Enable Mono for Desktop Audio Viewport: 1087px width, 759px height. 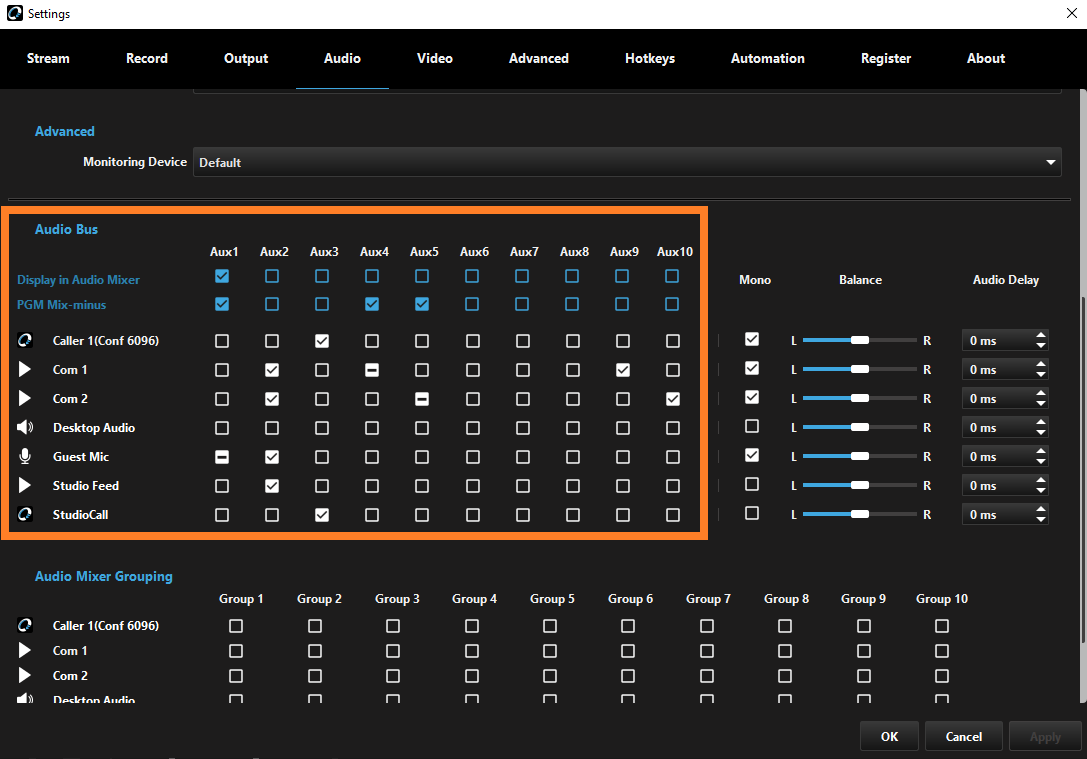click(x=751, y=426)
